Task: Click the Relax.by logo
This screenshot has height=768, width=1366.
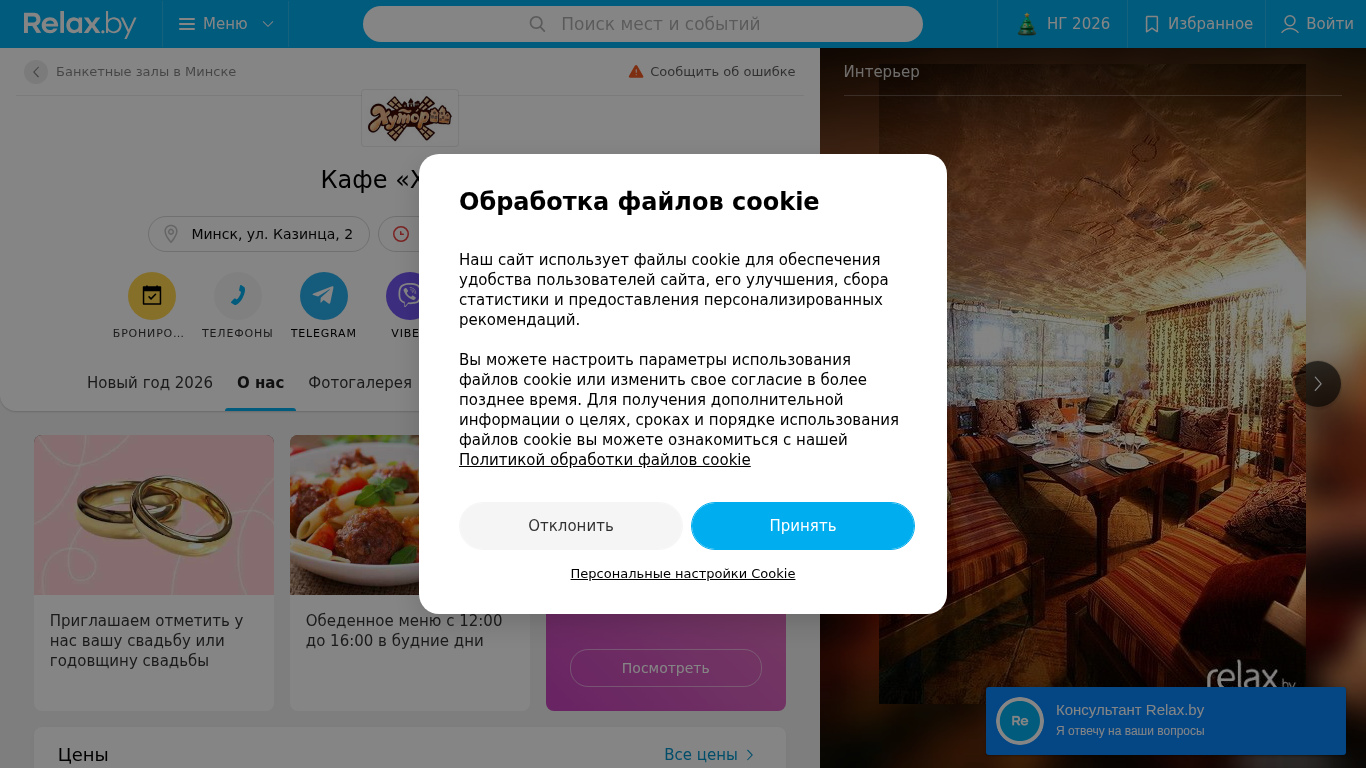Action: pos(80,24)
